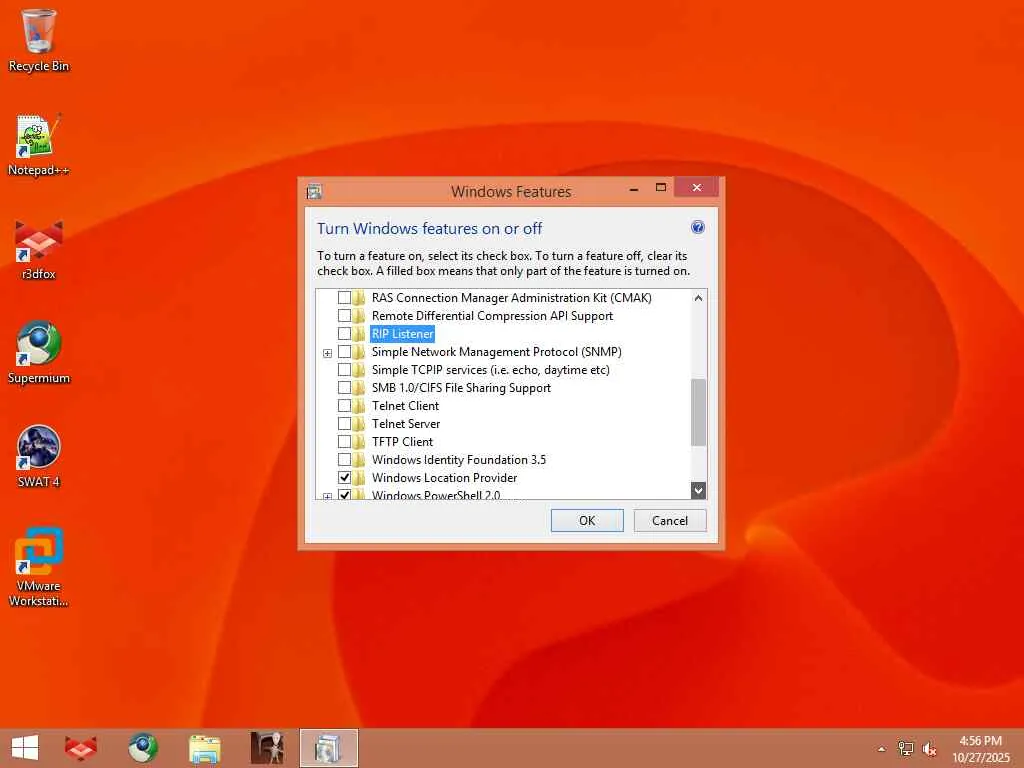
Task: Open the network tray icon
Action: [x=905, y=748]
